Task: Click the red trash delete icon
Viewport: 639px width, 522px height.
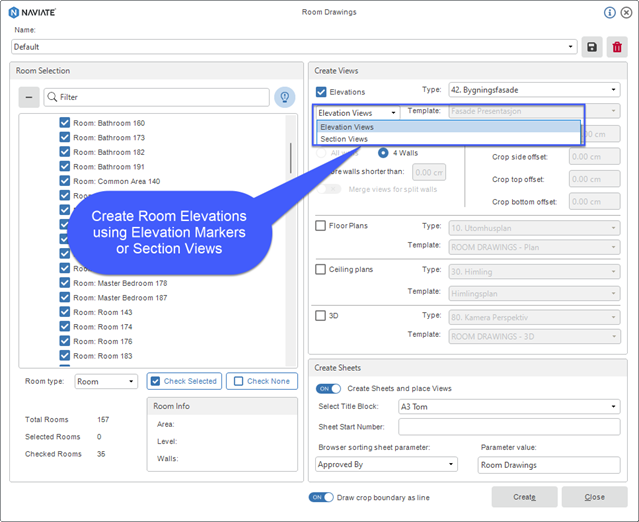Action: click(x=617, y=47)
